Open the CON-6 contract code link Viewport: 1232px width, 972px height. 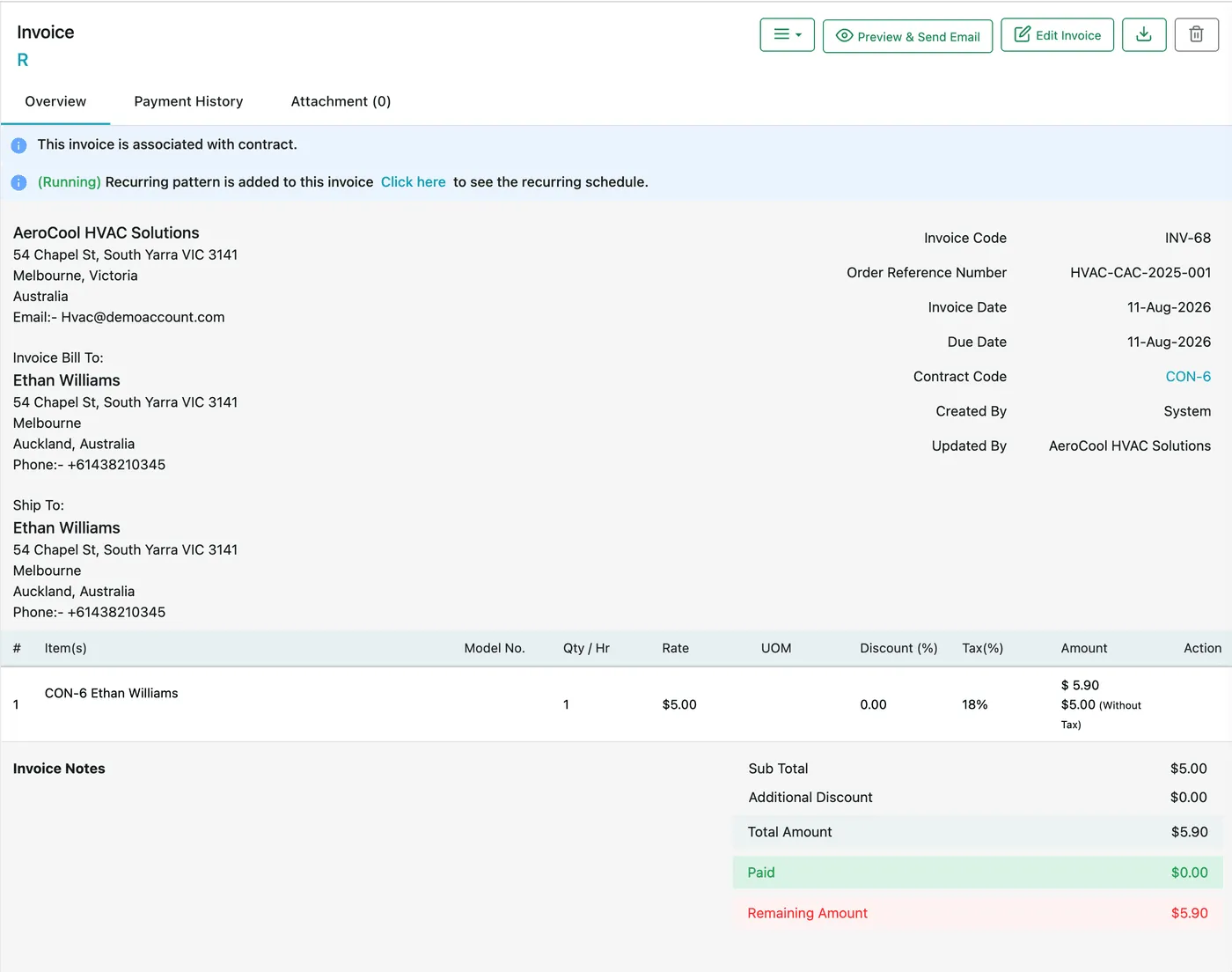tap(1188, 377)
